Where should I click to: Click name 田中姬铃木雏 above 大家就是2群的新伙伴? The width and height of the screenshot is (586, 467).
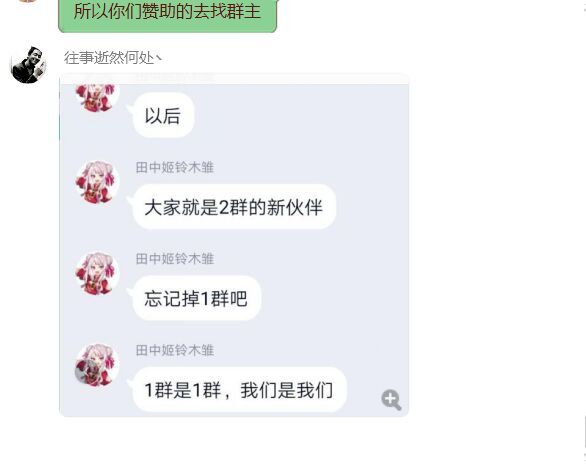175,167
